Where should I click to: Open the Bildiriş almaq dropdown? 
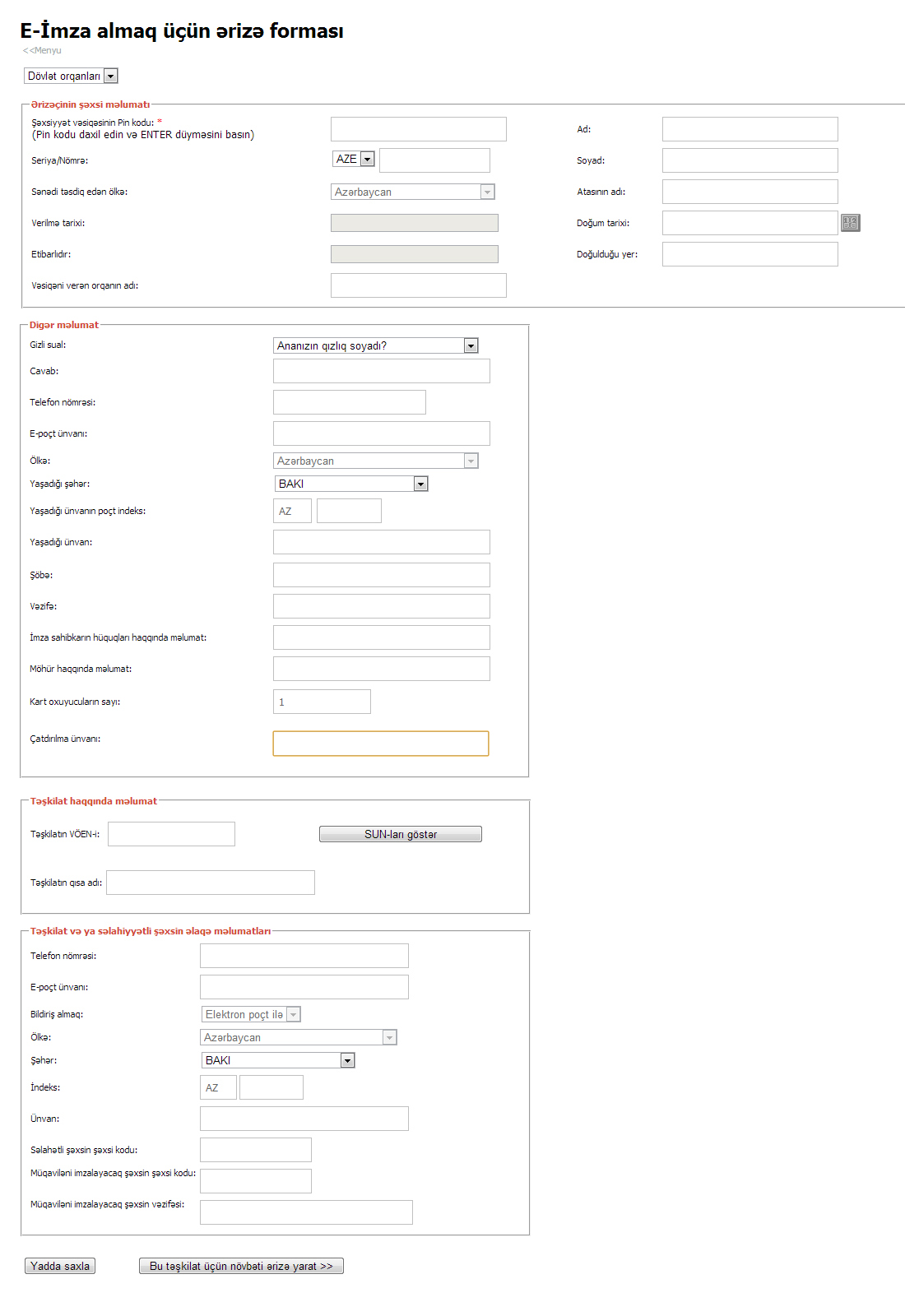[x=251, y=1014]
